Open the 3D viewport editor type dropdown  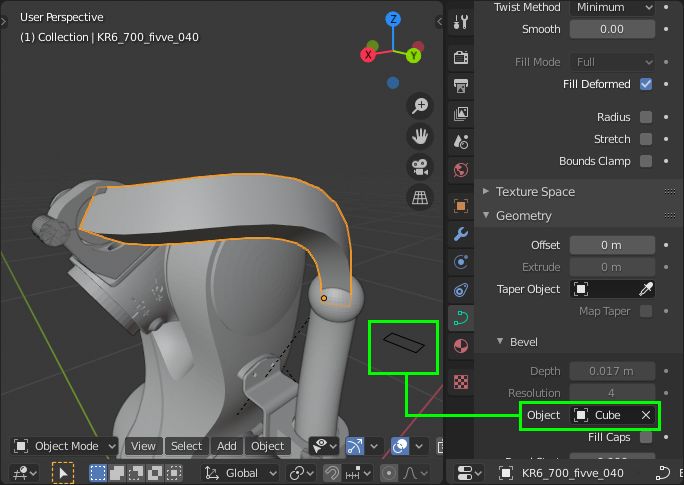[x=25, y=473]
